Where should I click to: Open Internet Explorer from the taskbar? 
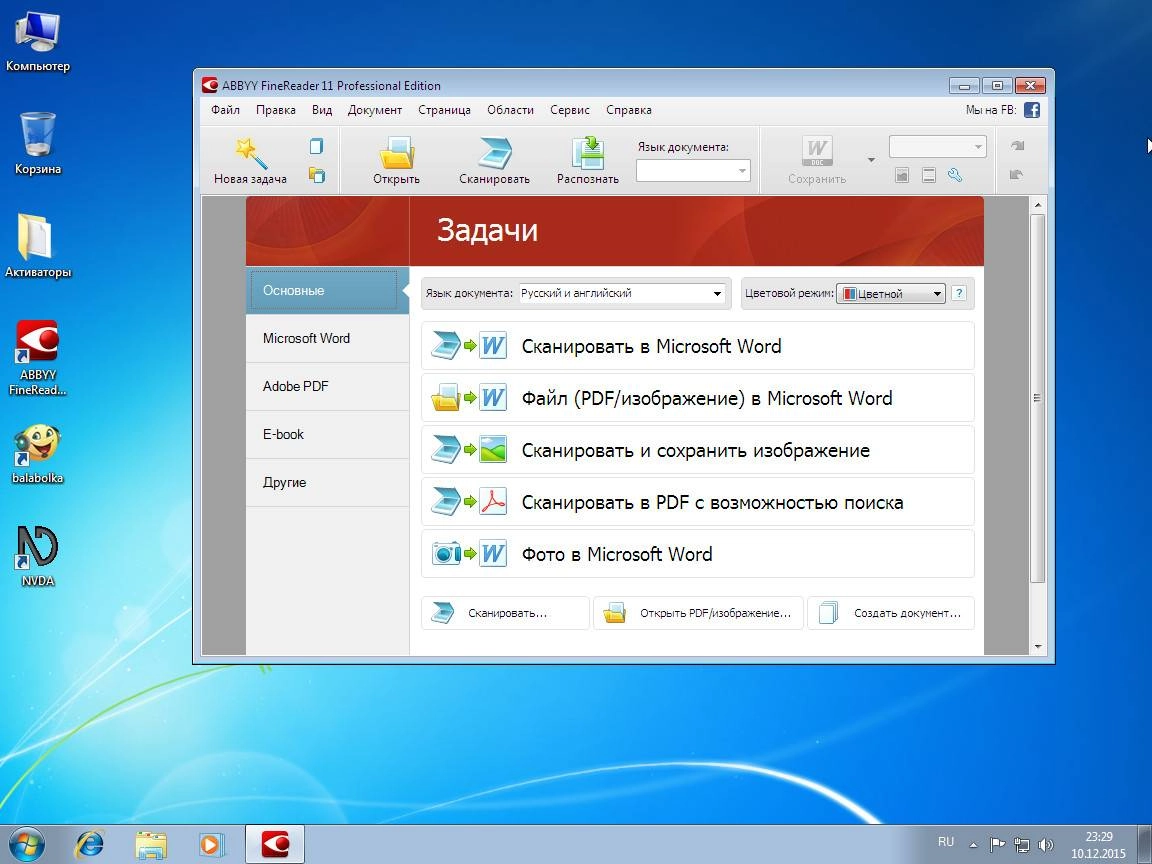click(x=90, y=844)
